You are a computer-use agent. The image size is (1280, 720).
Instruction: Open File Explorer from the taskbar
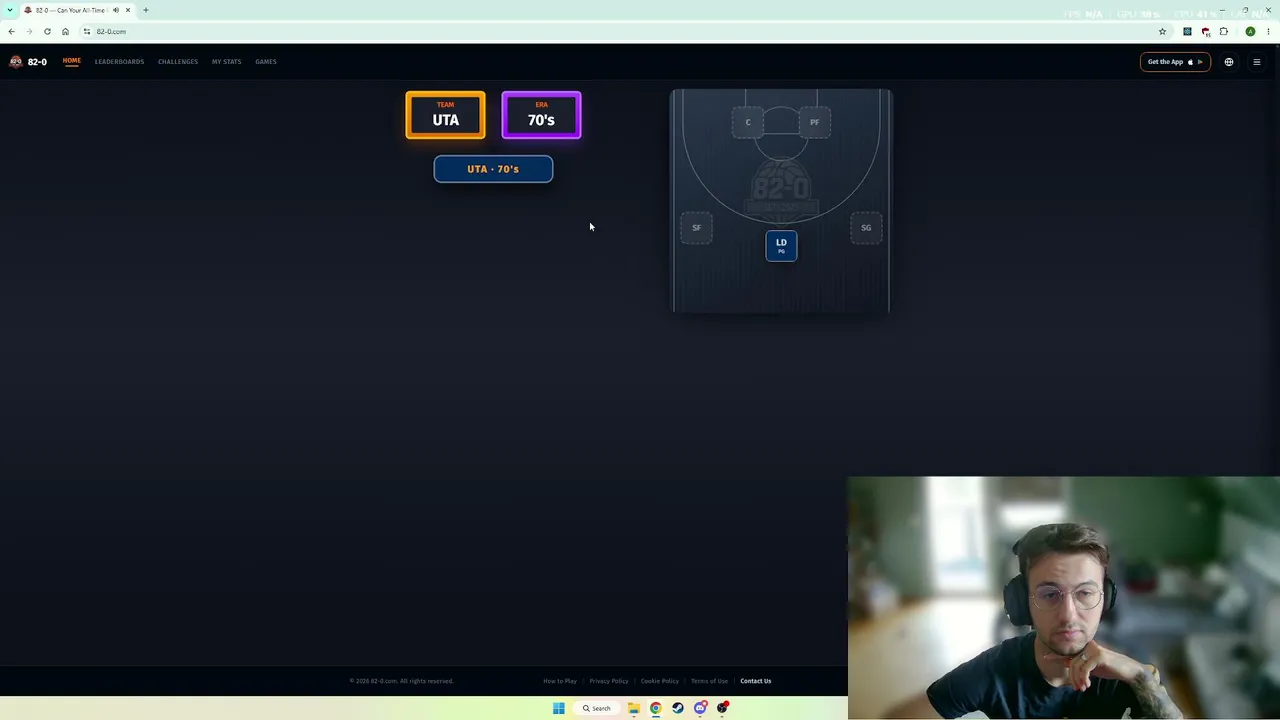(634, 708)
